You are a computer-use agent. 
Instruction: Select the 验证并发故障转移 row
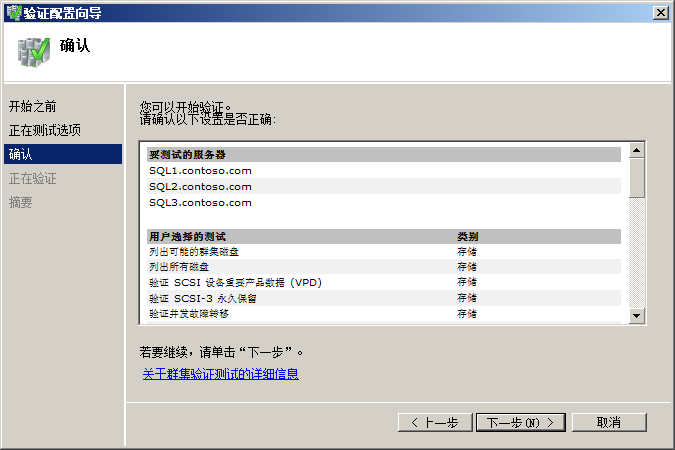point(384,313)
